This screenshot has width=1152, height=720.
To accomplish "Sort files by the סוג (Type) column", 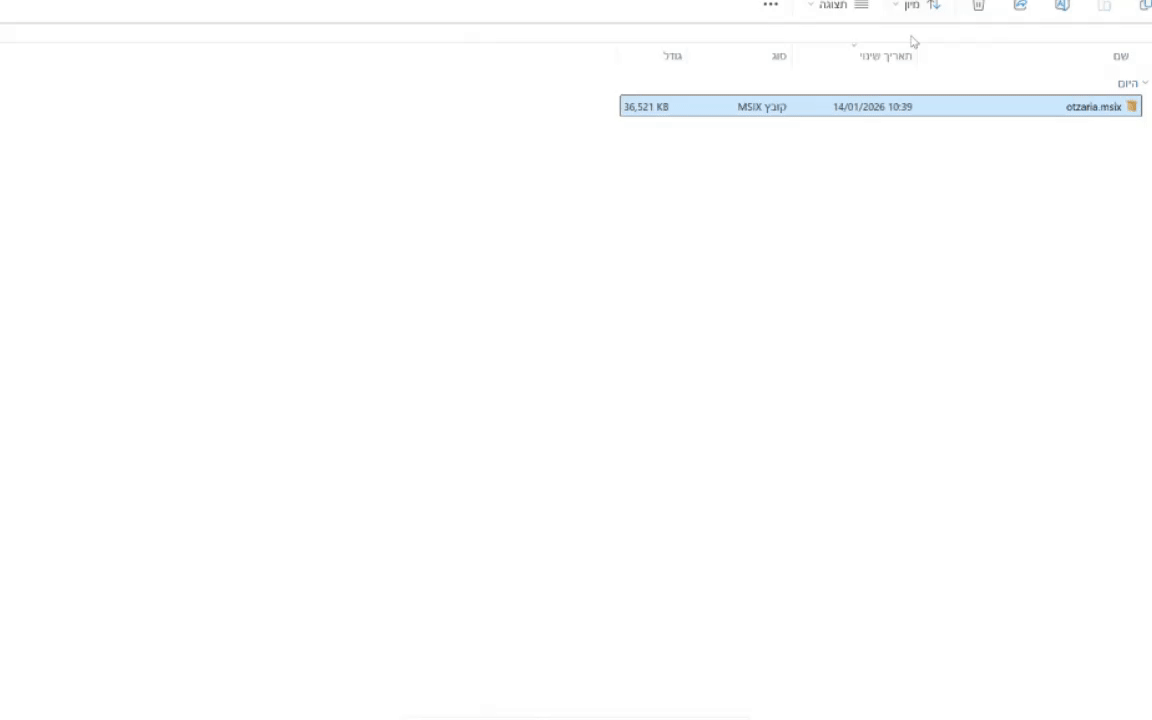I will pyautogui.click(x=779, y=56).
